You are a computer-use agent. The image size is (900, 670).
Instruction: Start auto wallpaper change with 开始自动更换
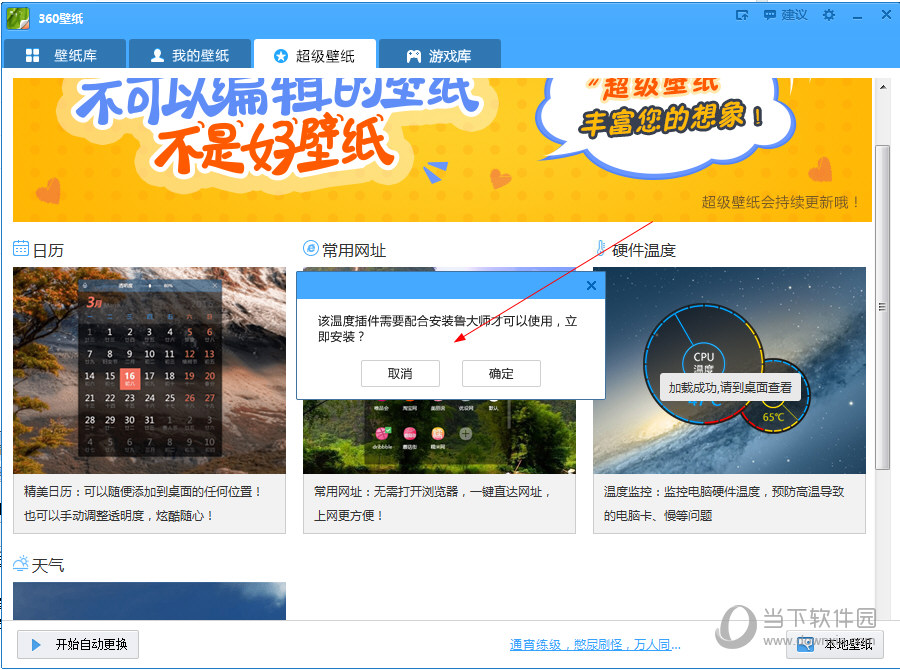point(77,645)
